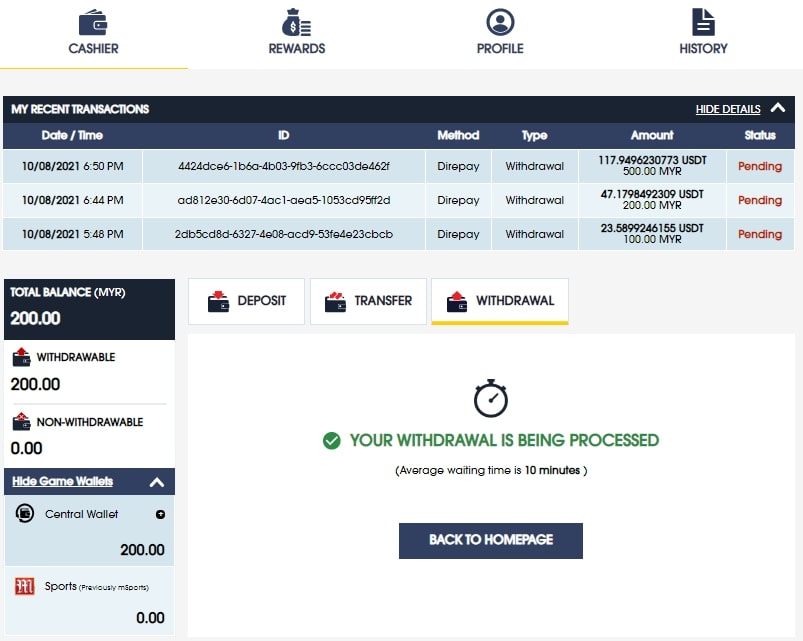803x641 pixels.
Task: Expand the Central Wallet arrow button
Action: pyautogui.click(x=160, y=514)
